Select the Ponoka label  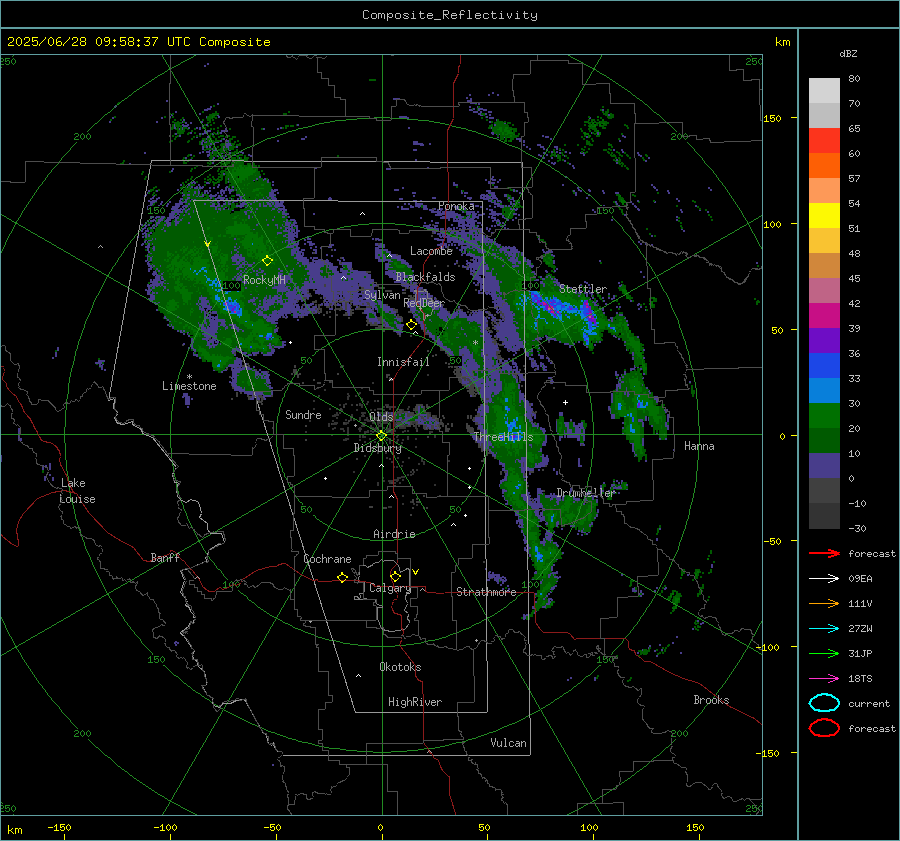click(x=456, y=206)
